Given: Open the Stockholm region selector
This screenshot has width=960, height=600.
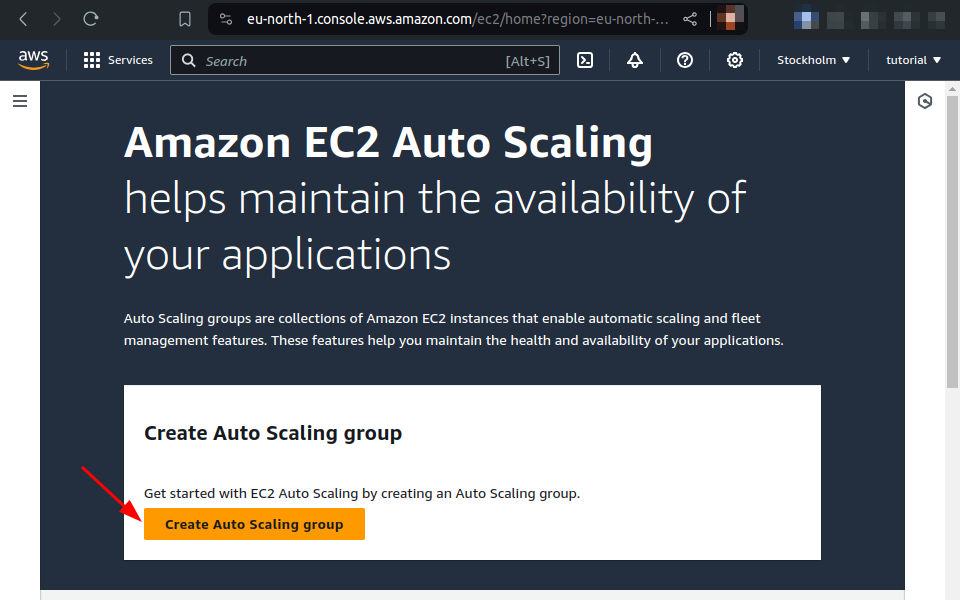Looking at the screenshot, I should click(812, 60).
